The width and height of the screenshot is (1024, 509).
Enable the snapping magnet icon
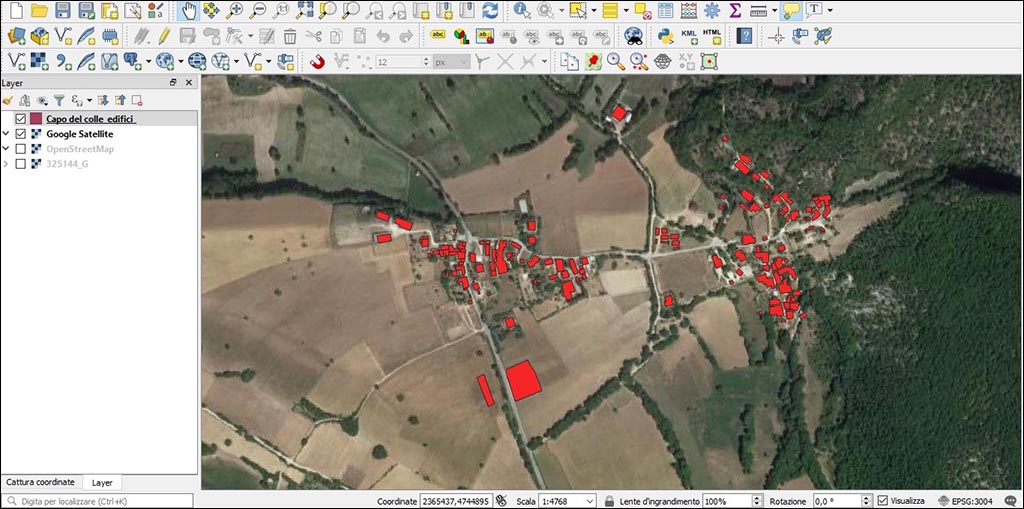315,62
